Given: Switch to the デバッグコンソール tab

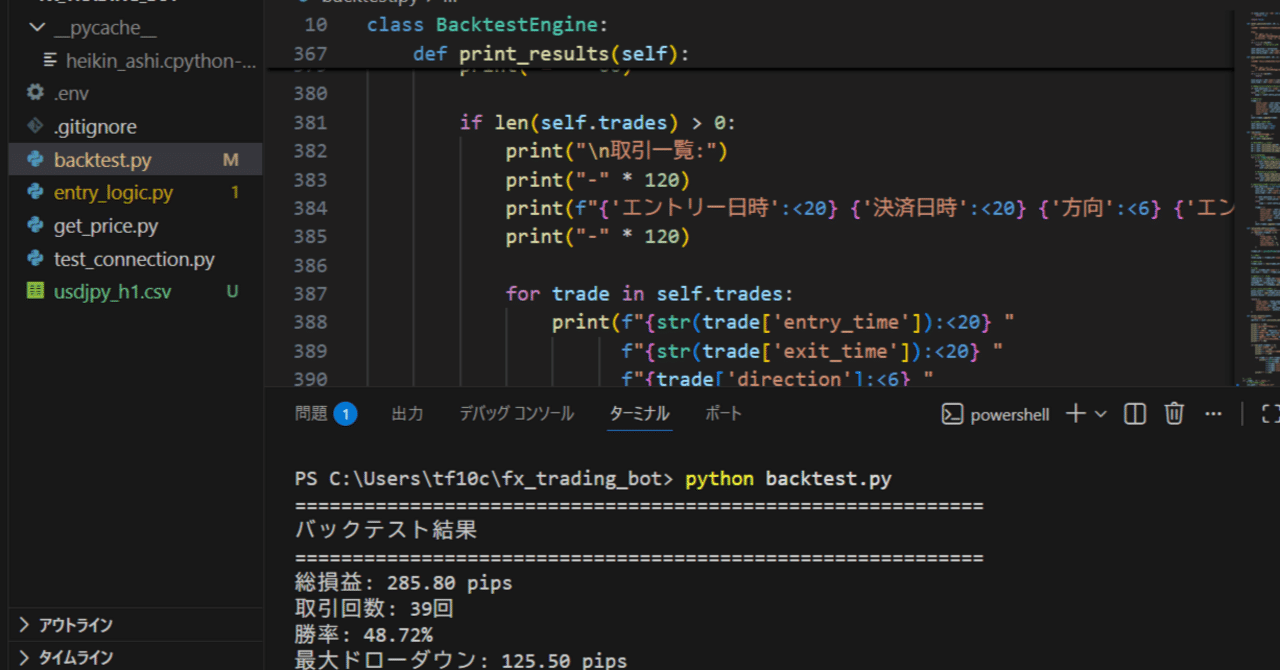Looking at the screenshot, I should [516, 413].
